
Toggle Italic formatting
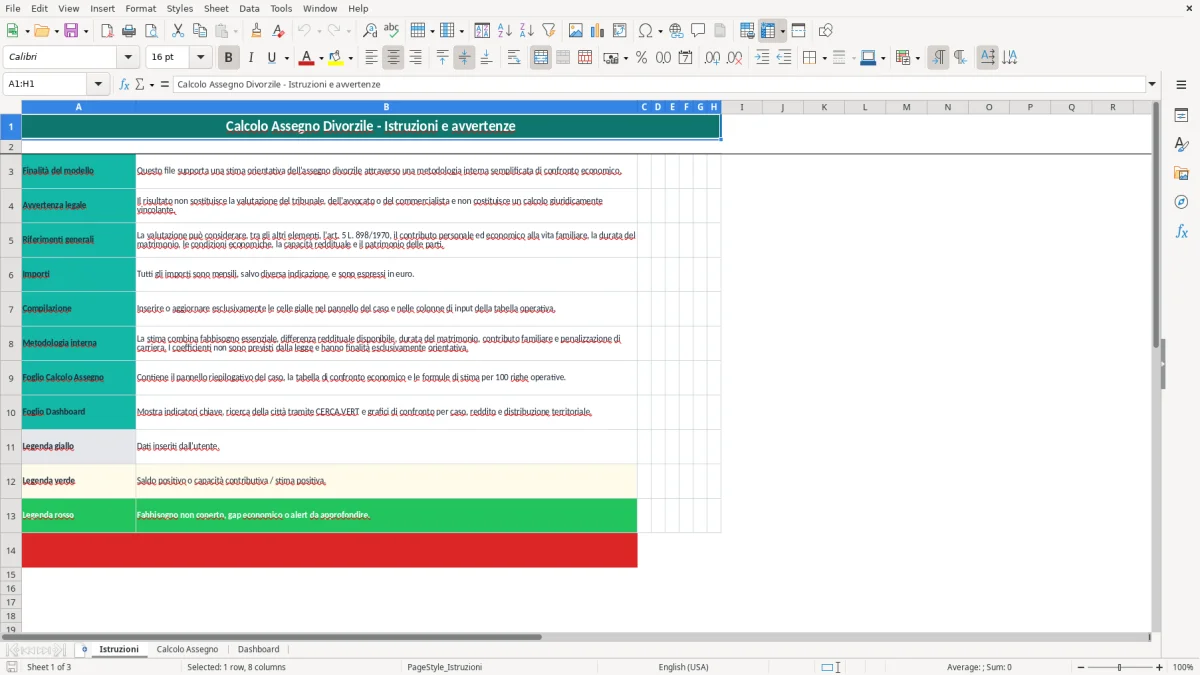coord(251,58)
